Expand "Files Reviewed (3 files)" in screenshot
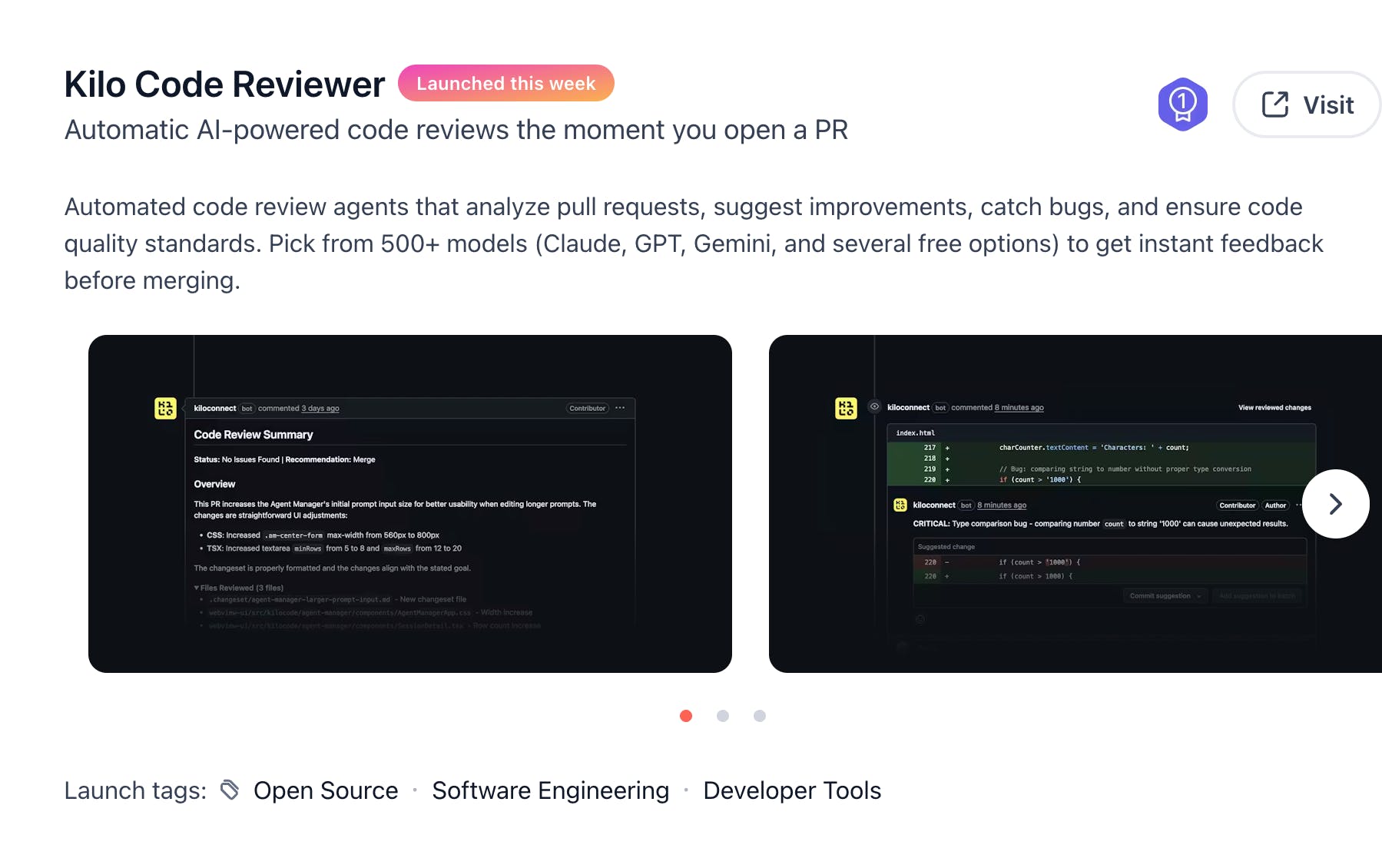The height and width of the screenshot is (868, 1382). (239, 588)
